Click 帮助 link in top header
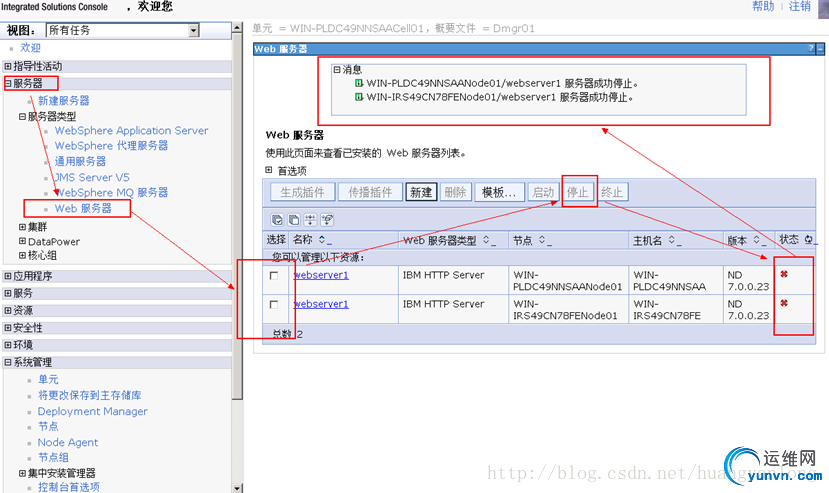The height and width of the screenshot is (493, 829). pyautogui.click(x=763, y=6)
